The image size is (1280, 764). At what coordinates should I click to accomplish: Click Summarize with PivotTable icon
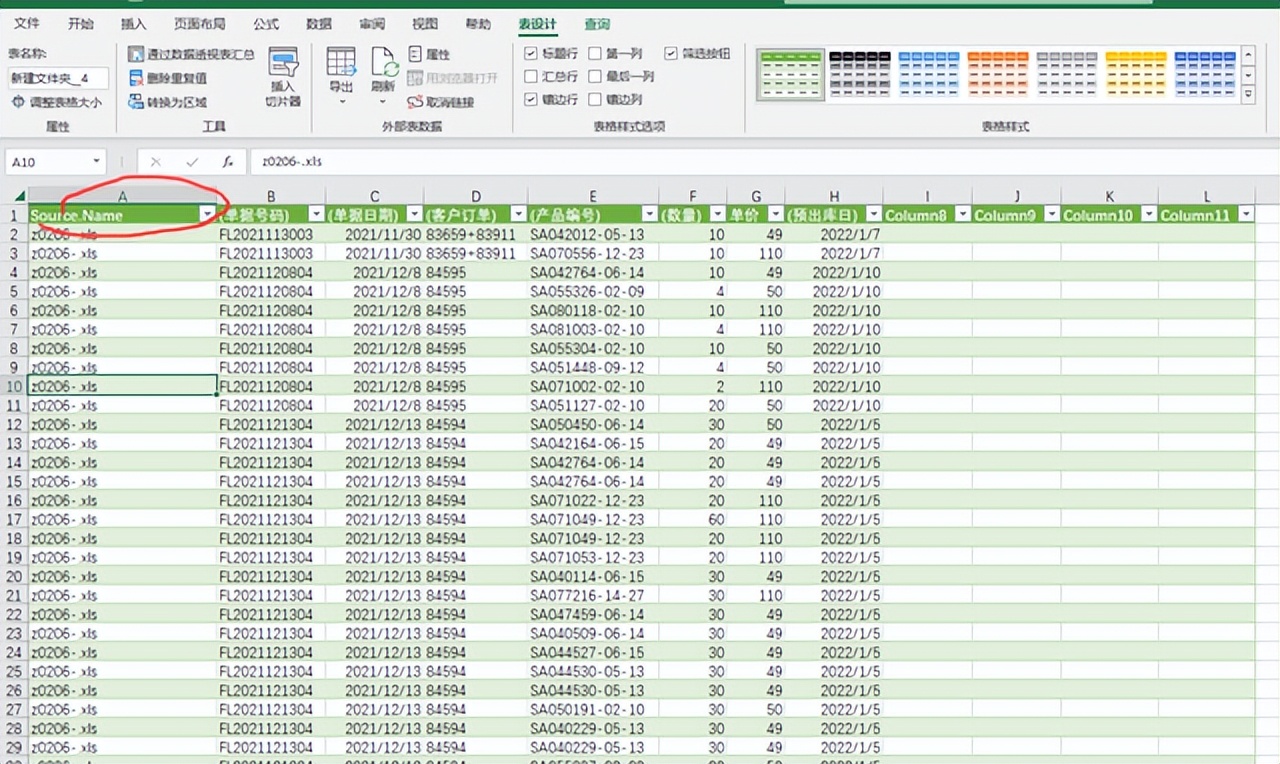click(137, 54)
